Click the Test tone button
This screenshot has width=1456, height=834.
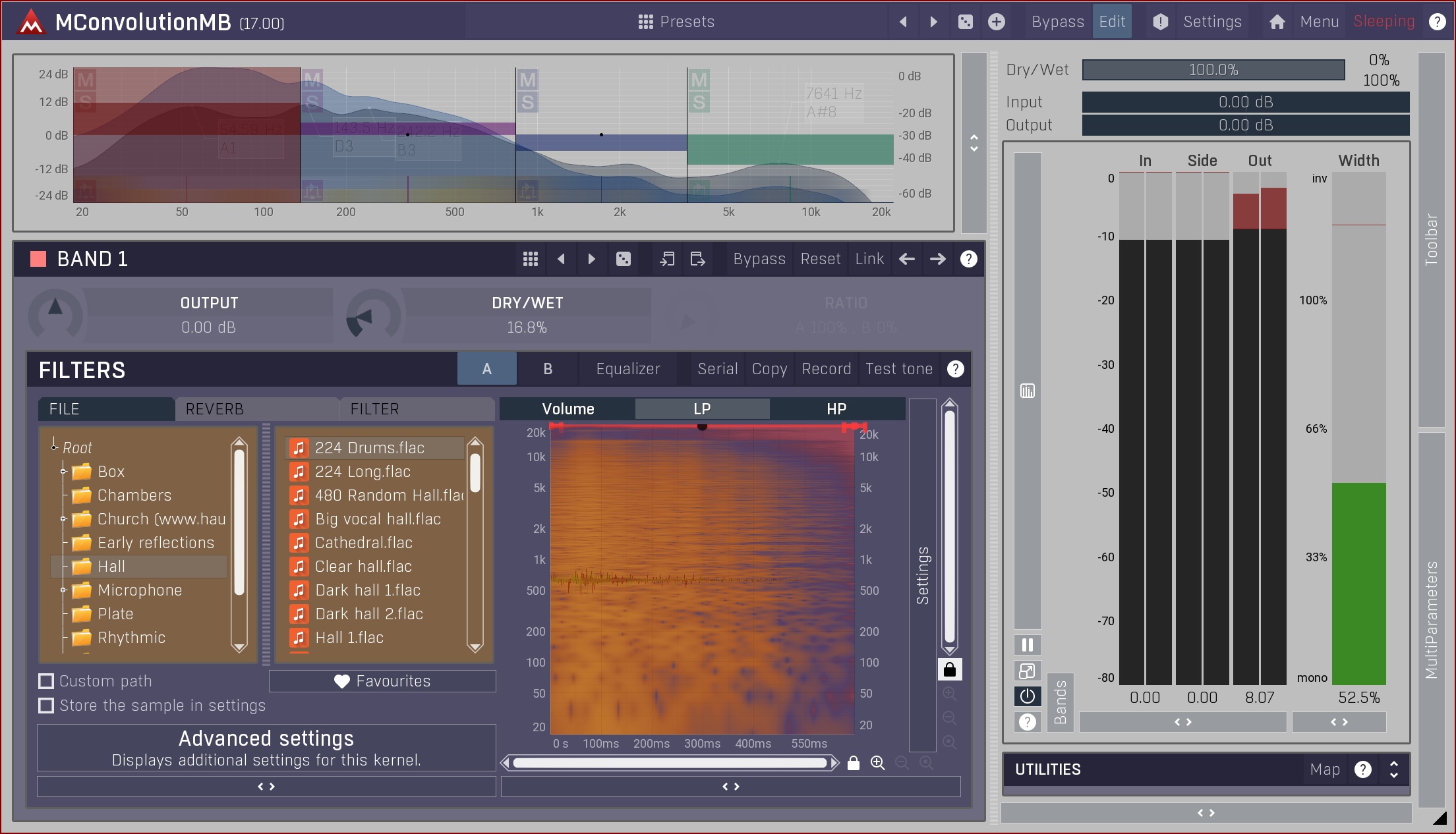[x=898, y=369]
